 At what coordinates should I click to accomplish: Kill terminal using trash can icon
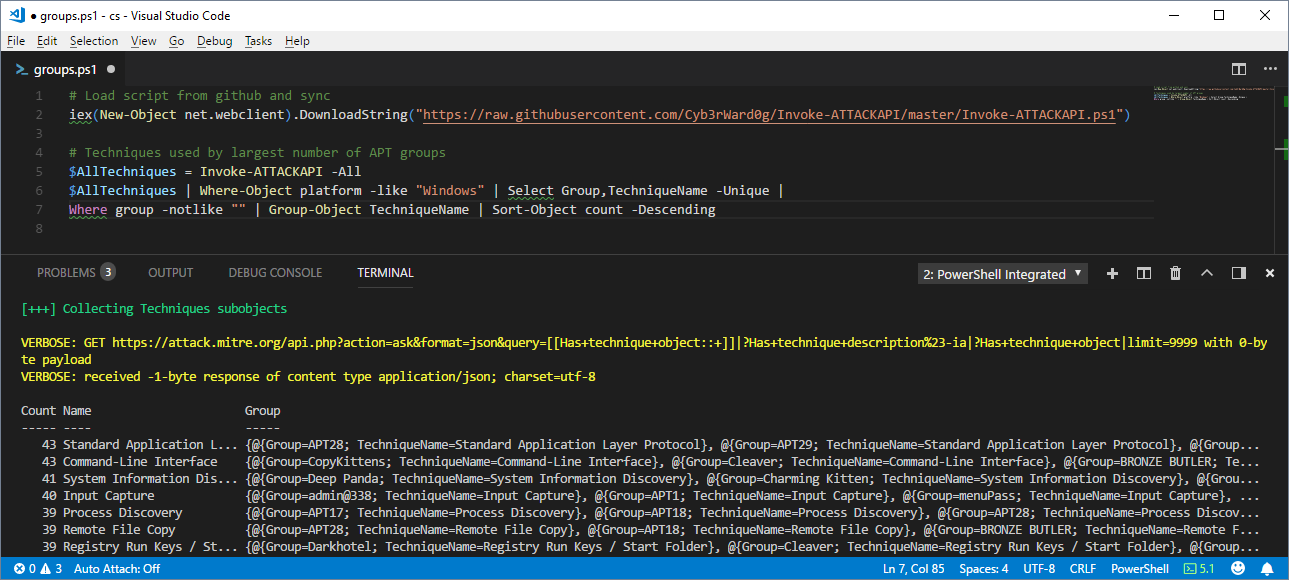click(1176, 273)
